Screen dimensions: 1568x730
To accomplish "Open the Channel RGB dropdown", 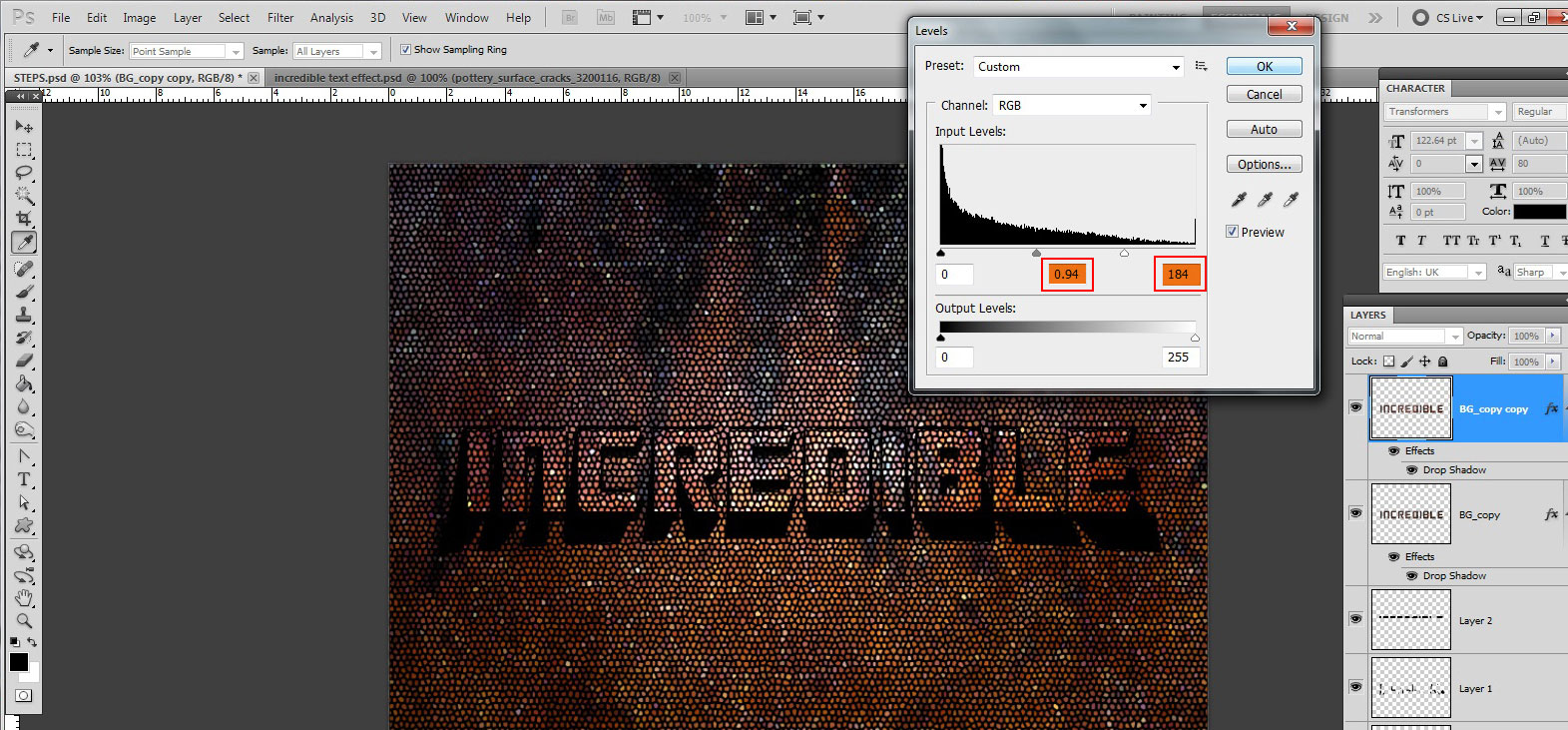I will 1072,106.
